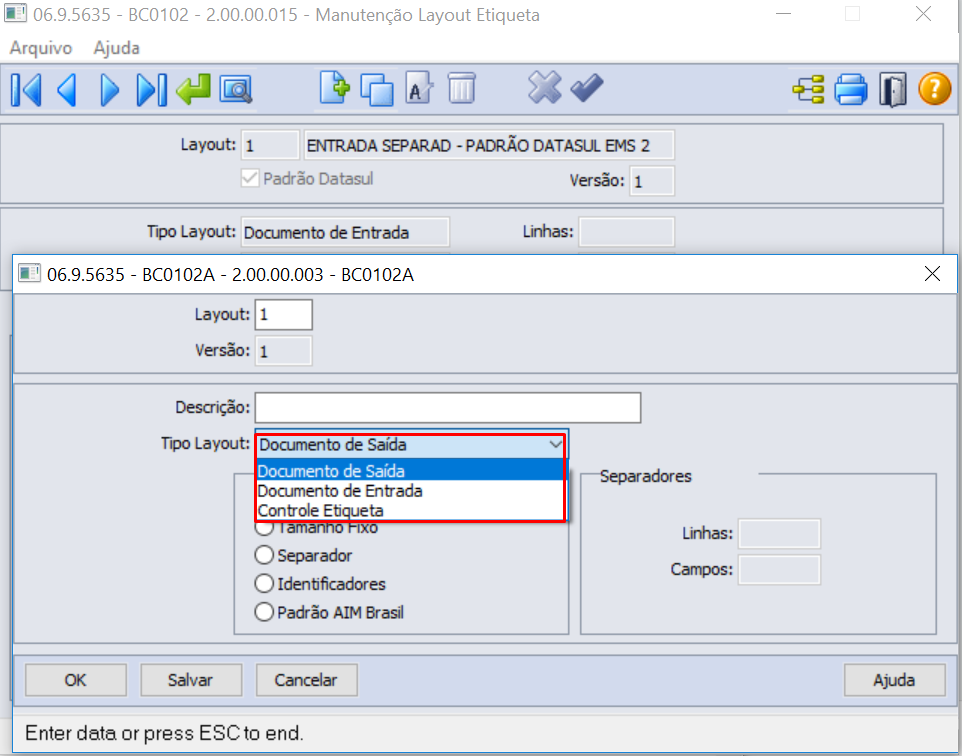962x756 pixels.
Task: Click 'Enter data or press ESC to end' status text
Action: 164,733
